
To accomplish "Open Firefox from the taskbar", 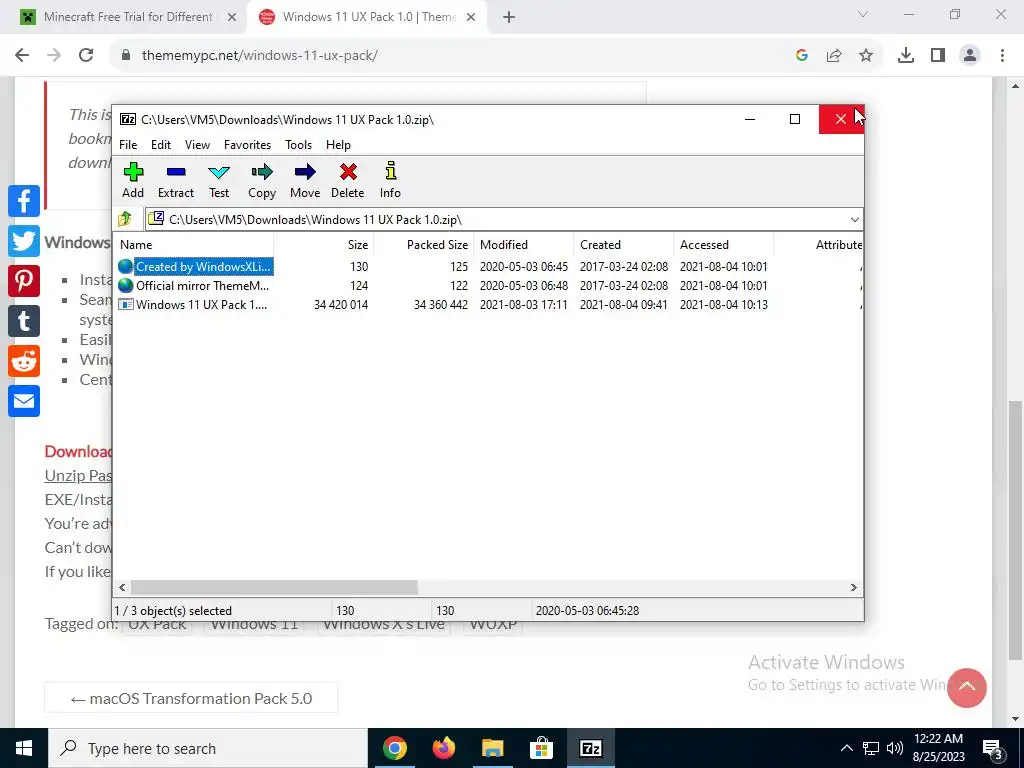I will click(x=444, y=748).
